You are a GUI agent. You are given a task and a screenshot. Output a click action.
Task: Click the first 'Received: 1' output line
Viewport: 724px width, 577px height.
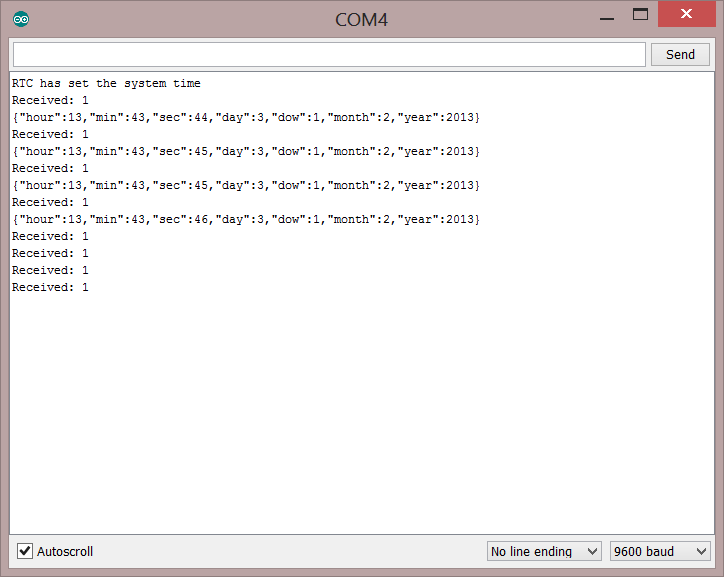50,101
